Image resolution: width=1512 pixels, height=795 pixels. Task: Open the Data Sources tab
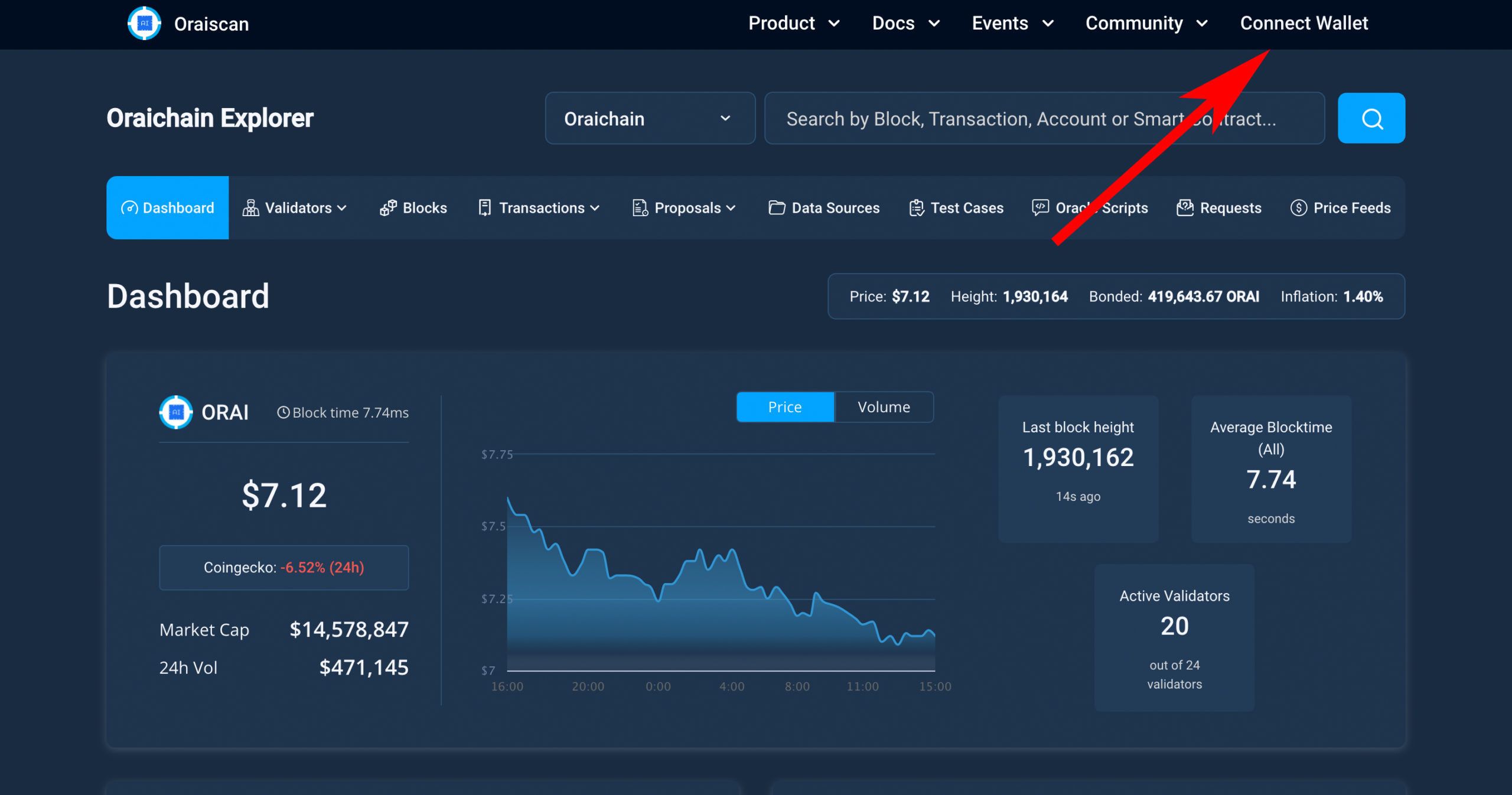click(824, 208)
